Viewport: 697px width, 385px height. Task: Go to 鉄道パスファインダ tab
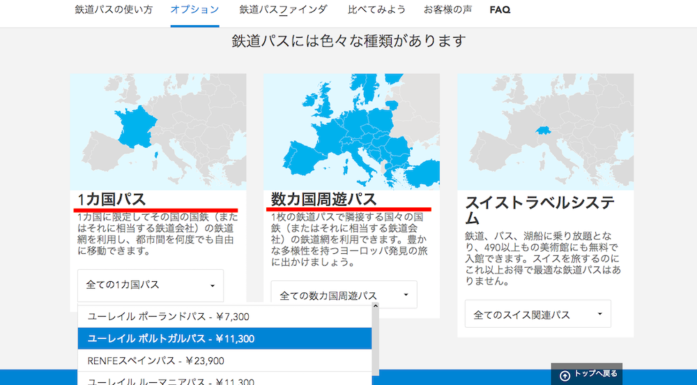pyautogui.click(x=283, y=10)
